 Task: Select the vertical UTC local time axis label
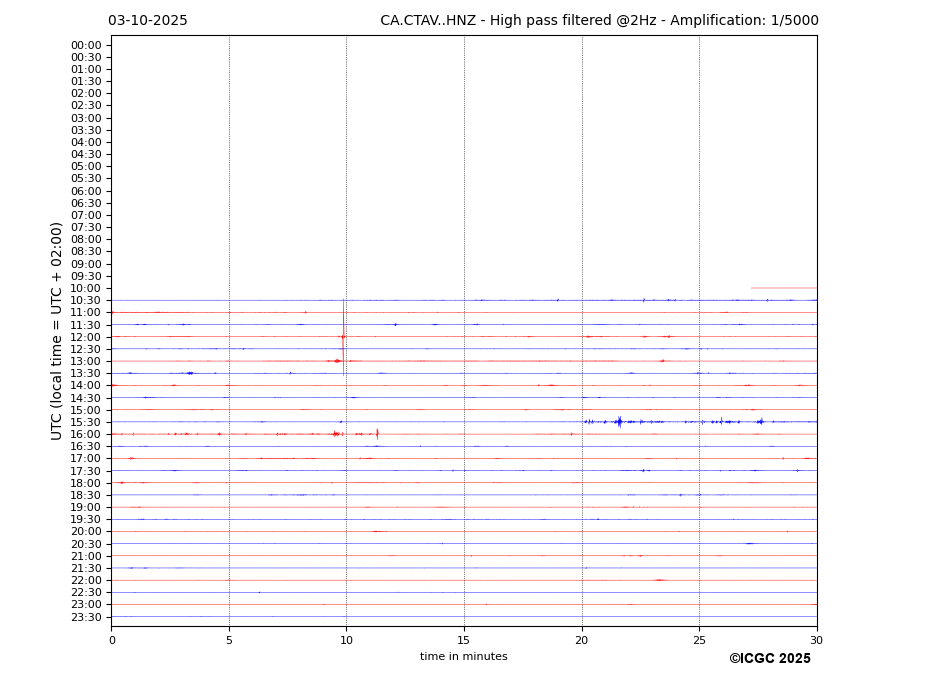pyautogui.click(x=57, y=330)
